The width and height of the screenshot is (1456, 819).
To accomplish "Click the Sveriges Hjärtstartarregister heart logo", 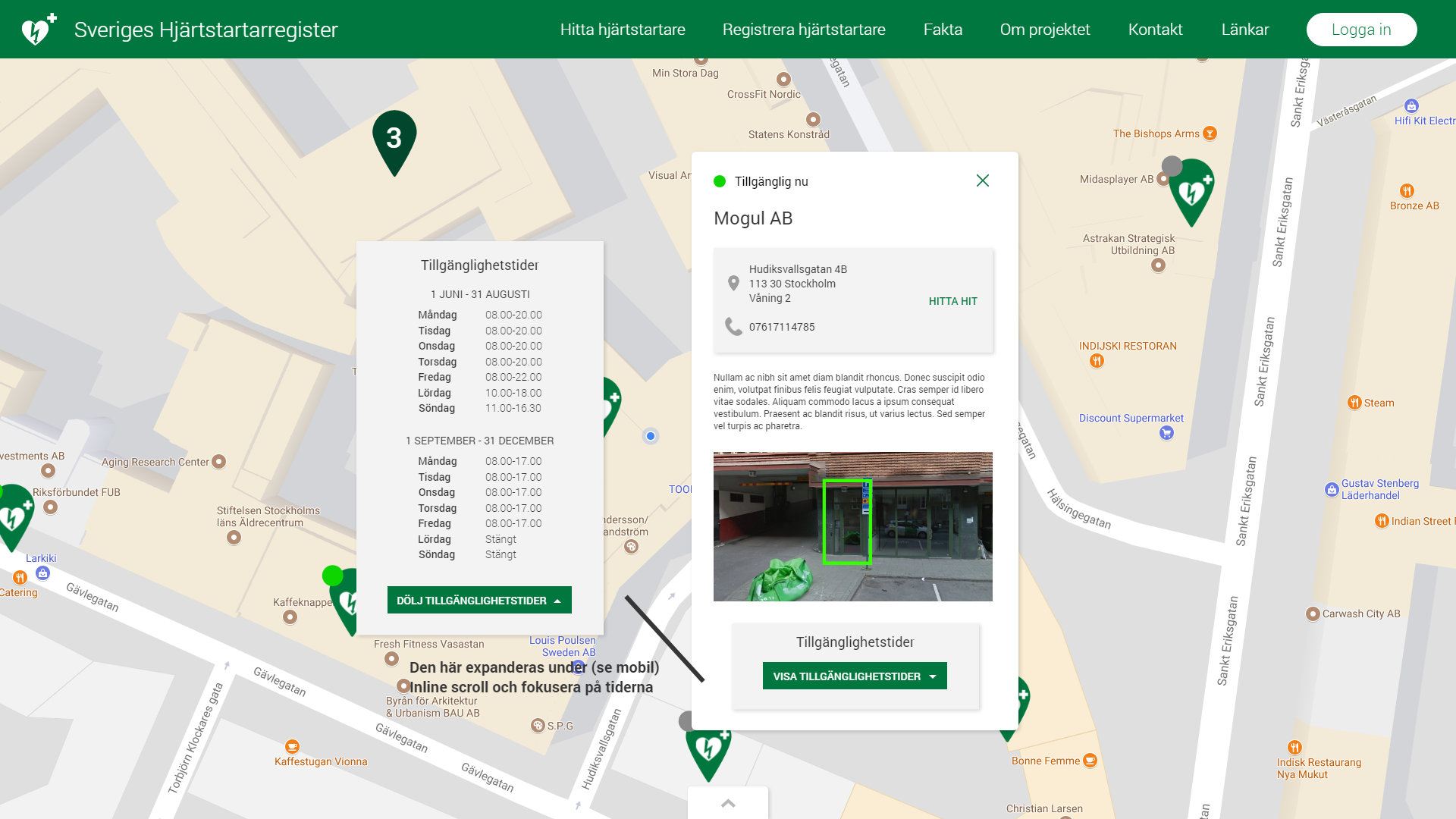I will 39,29.
